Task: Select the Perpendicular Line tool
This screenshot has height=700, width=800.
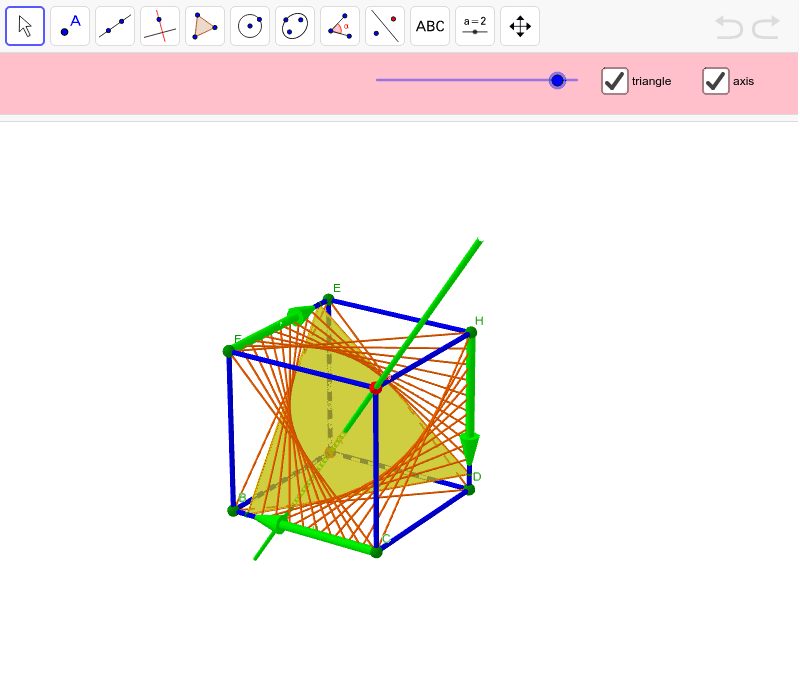Action: pos(159,25)
